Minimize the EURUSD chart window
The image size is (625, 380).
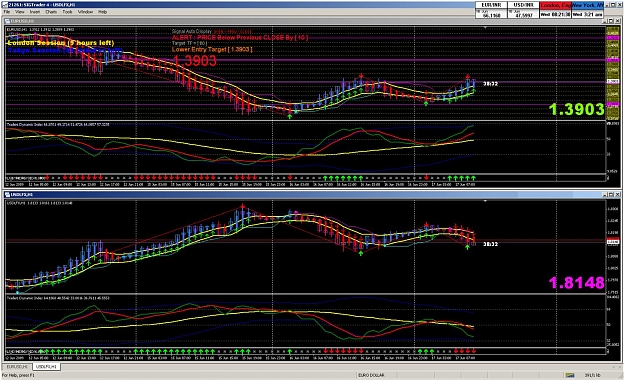605,21
